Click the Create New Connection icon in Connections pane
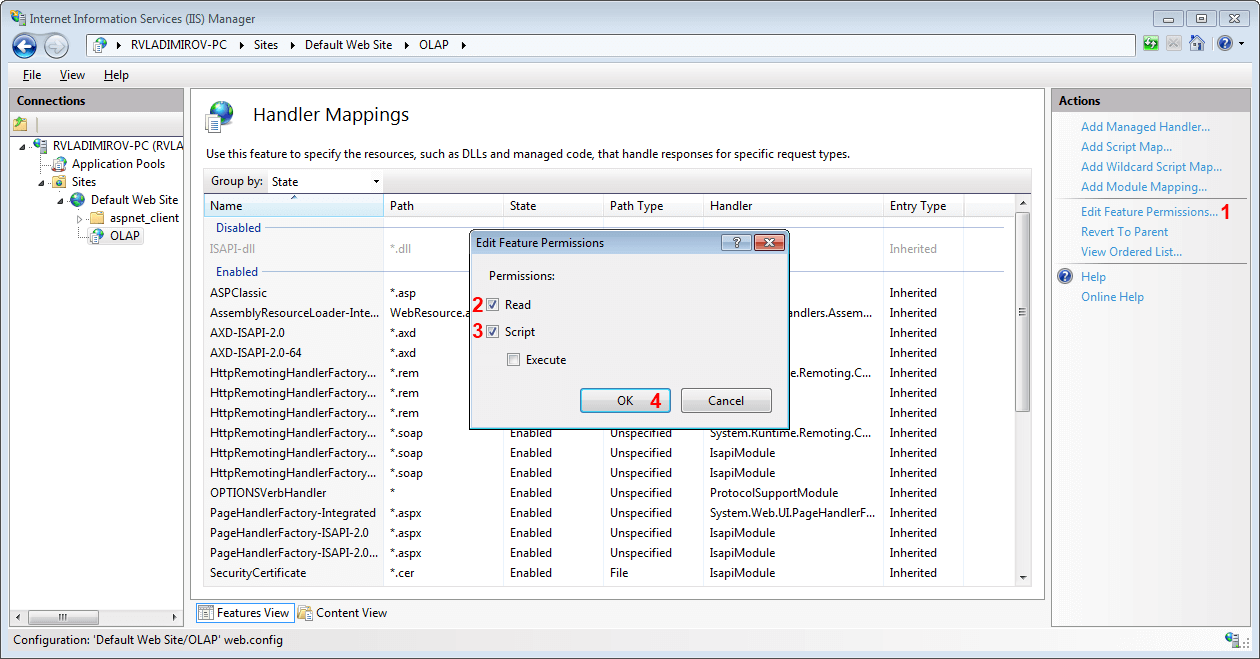1260x659 pixels. [20, 122]
